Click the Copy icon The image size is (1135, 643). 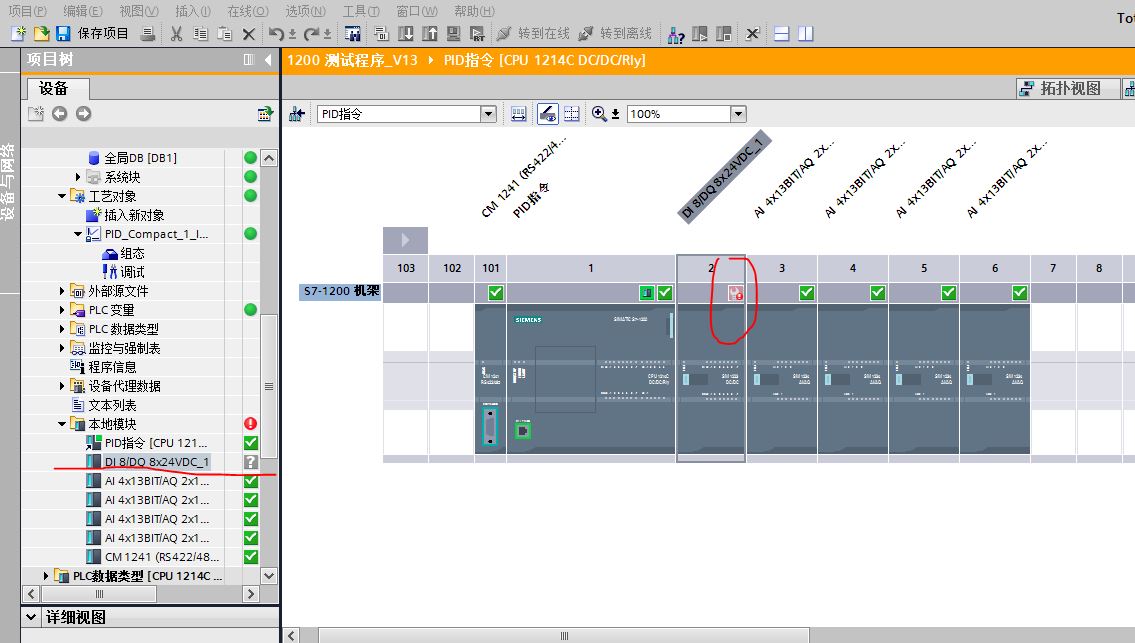pos(201,33)
